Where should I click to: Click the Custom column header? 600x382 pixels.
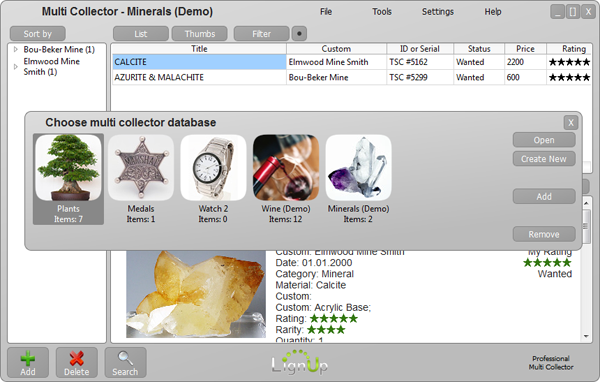(x=336, y=49)
